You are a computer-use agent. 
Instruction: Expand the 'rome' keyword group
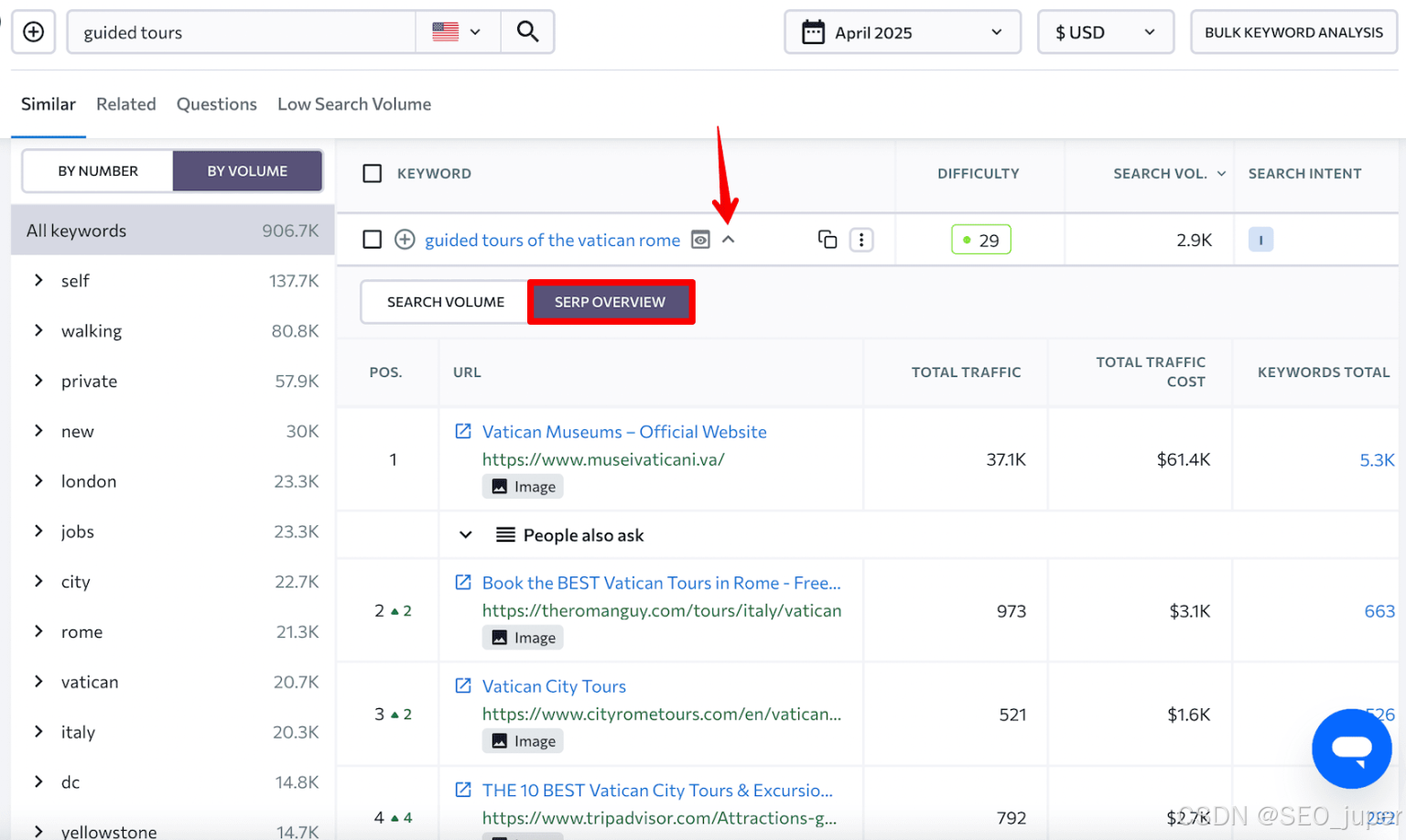click(38, 631)
